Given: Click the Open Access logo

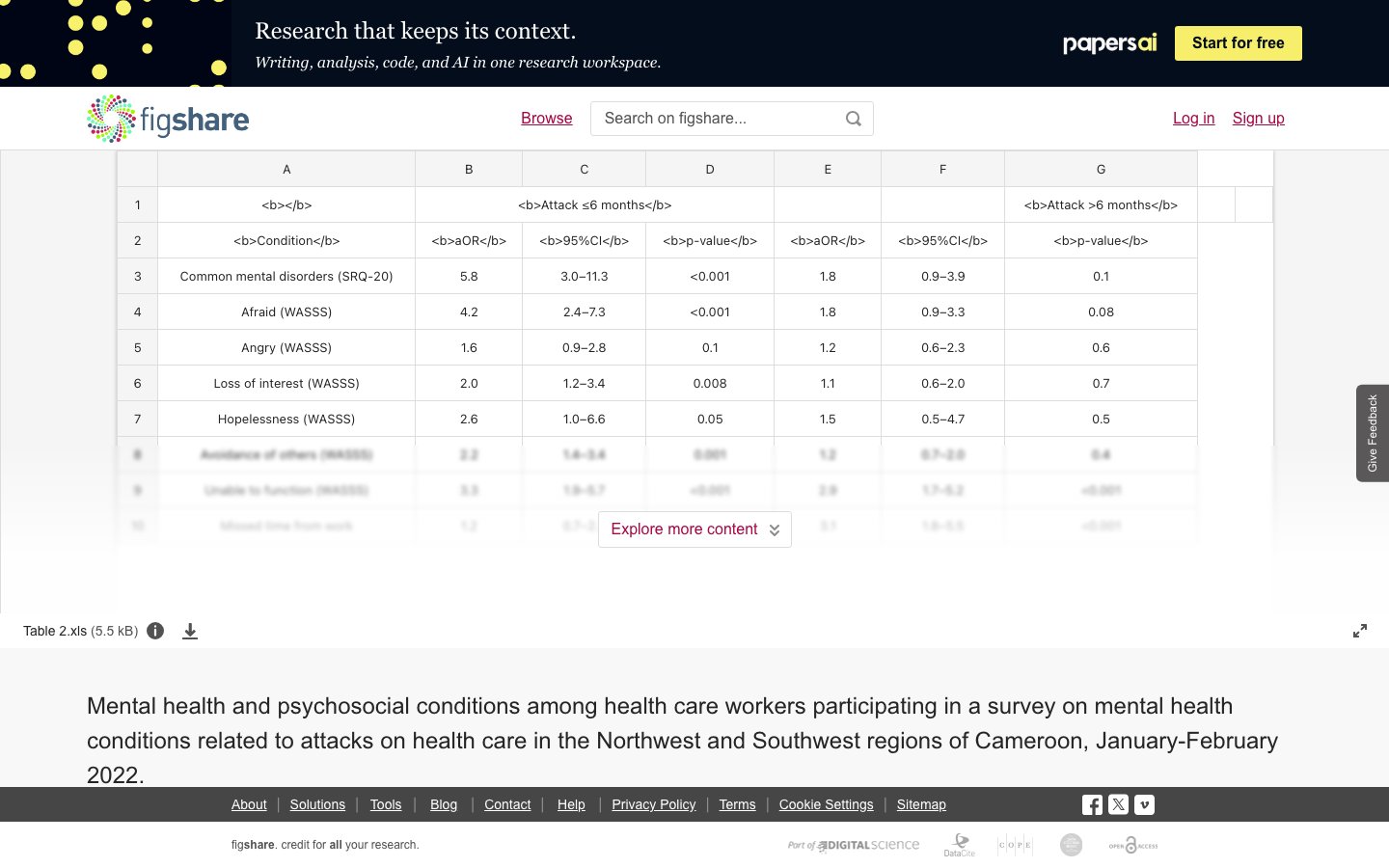Looking at the screenshot, I should pos(1133,845).
